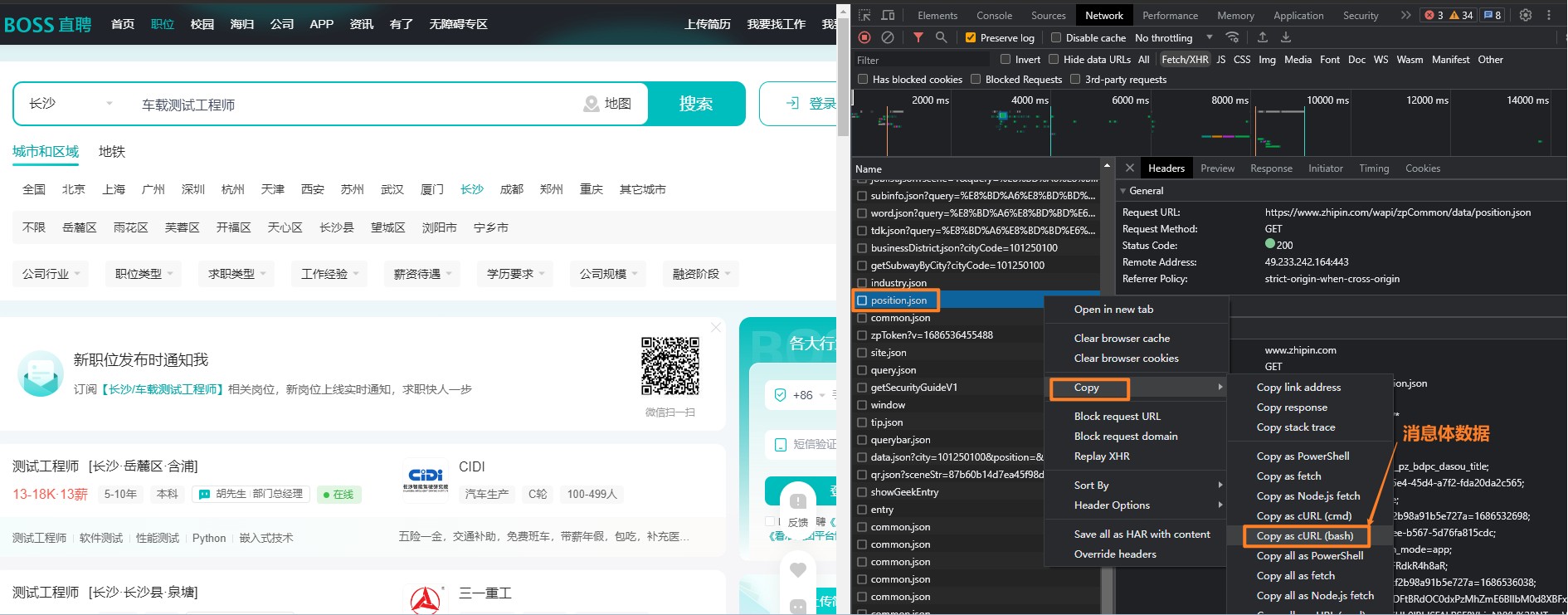Stop recording the network log
1568x615 pixels.
[x=864, y=37]
